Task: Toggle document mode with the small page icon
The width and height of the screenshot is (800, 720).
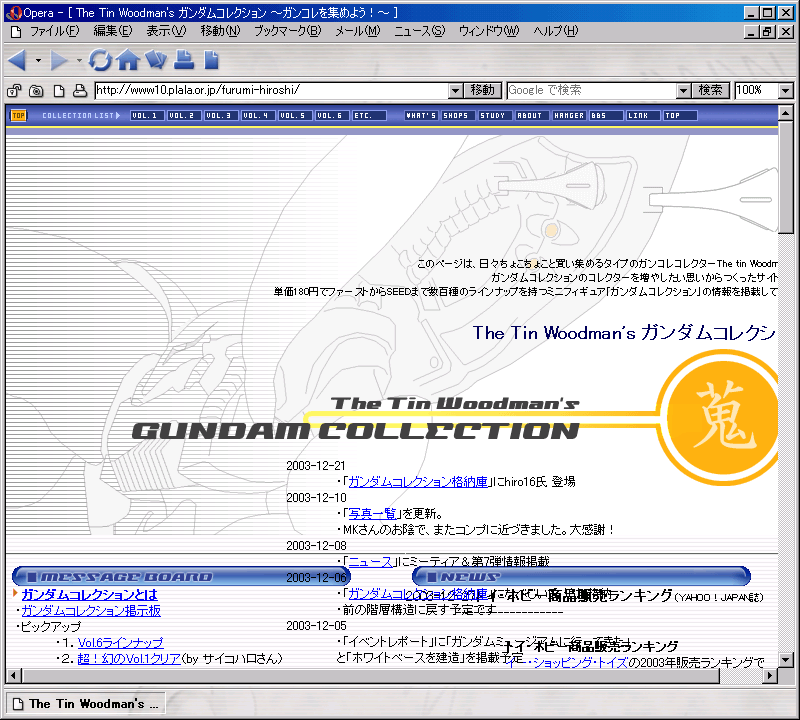Action: point(59,91)
